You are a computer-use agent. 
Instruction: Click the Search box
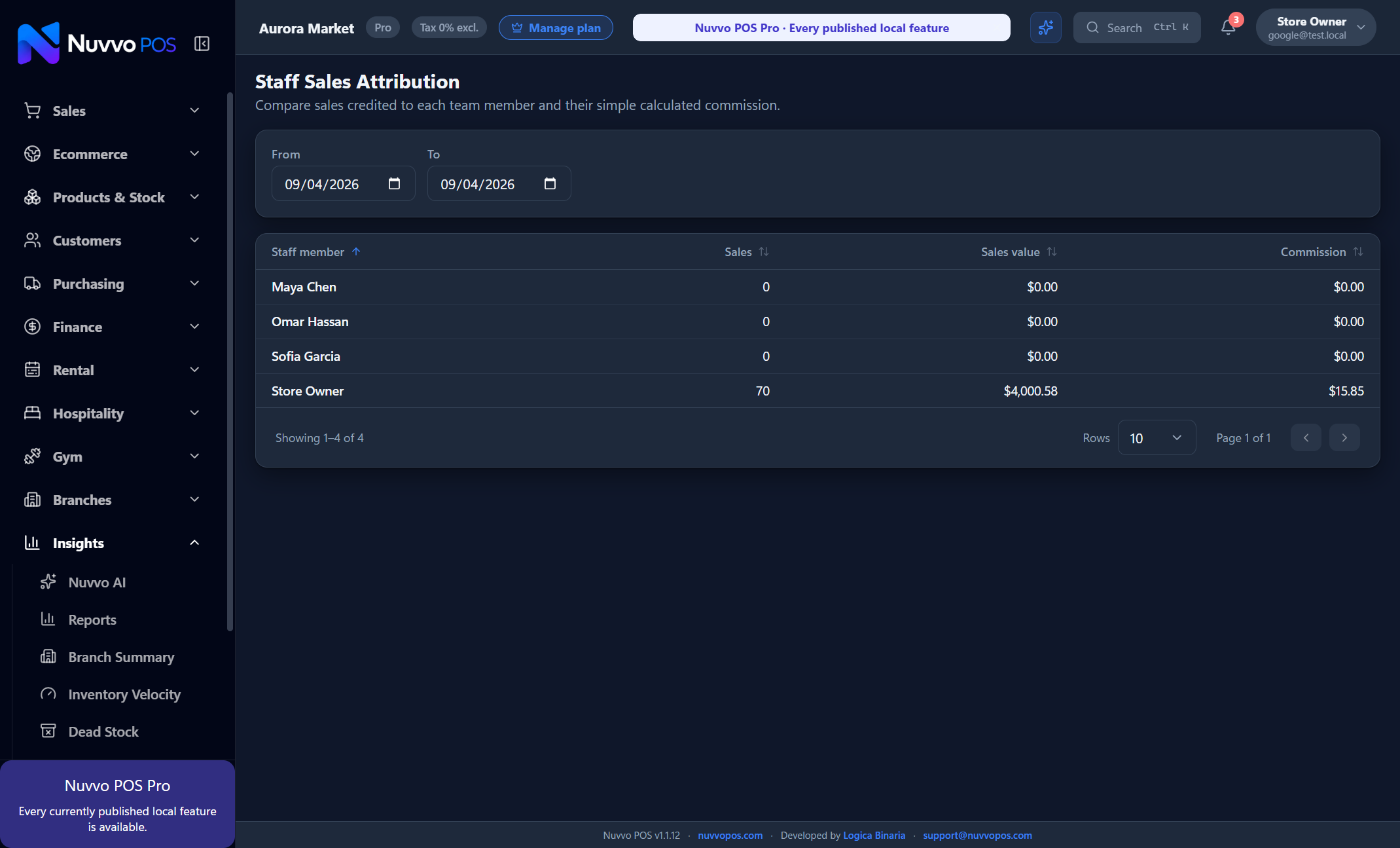click(x=1137, y=28)
